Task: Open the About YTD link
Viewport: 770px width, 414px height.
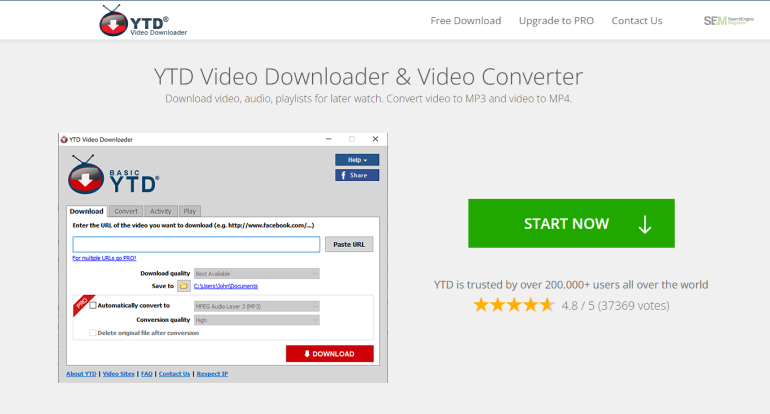Action: [x=81, y=374]
